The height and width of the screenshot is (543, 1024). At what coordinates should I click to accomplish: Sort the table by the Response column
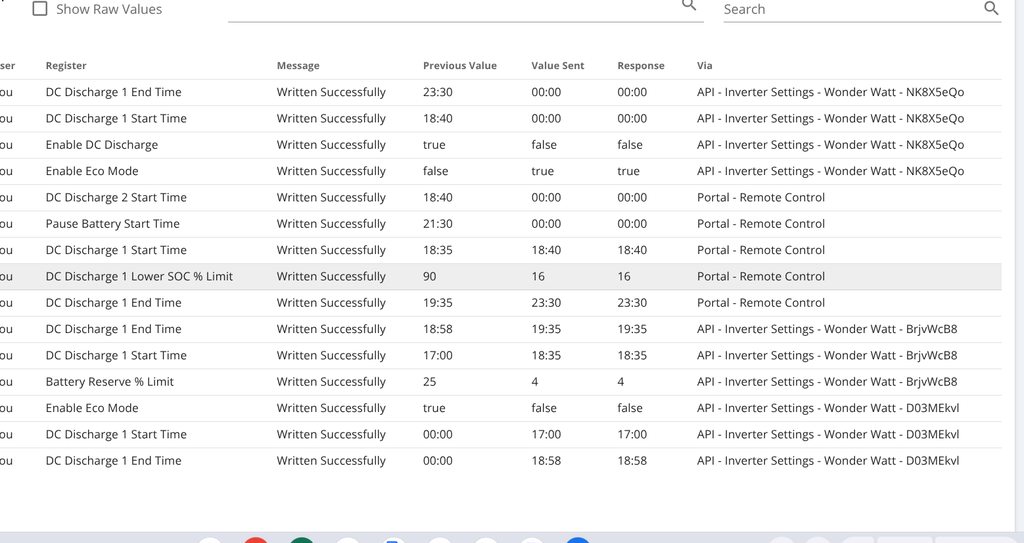[x=640, y=66]
